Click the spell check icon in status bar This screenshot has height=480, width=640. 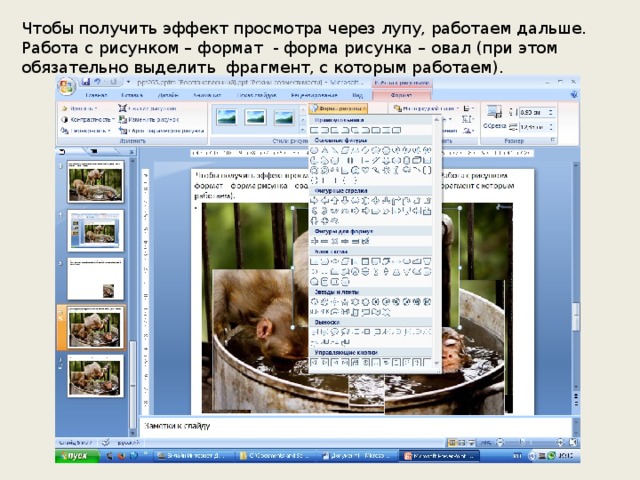coord(106,442)
